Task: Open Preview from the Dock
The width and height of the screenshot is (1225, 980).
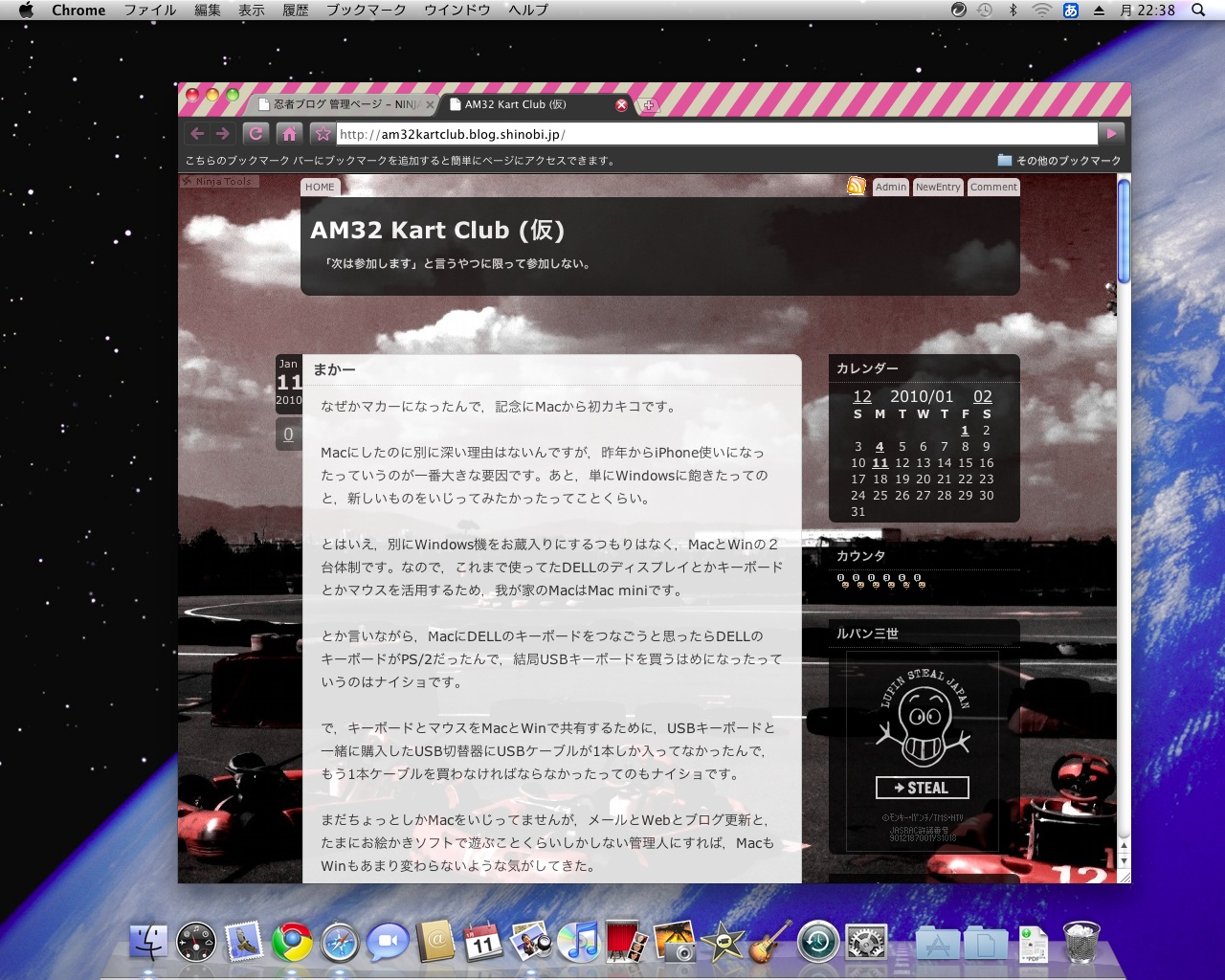Action: click(x=531, y=942)
